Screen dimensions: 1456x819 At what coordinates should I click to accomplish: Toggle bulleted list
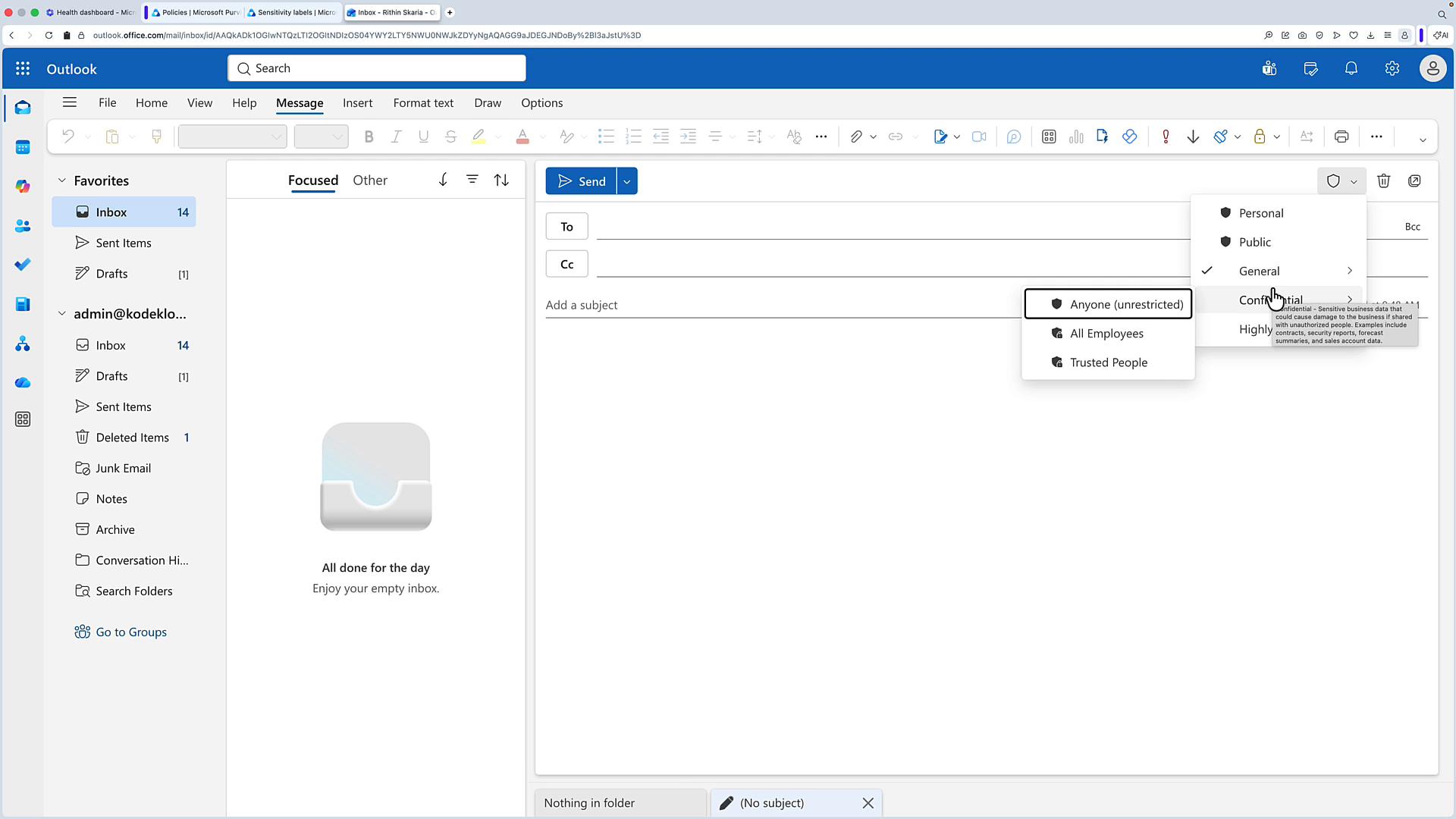pyautogui.click(x=606, y=136)
